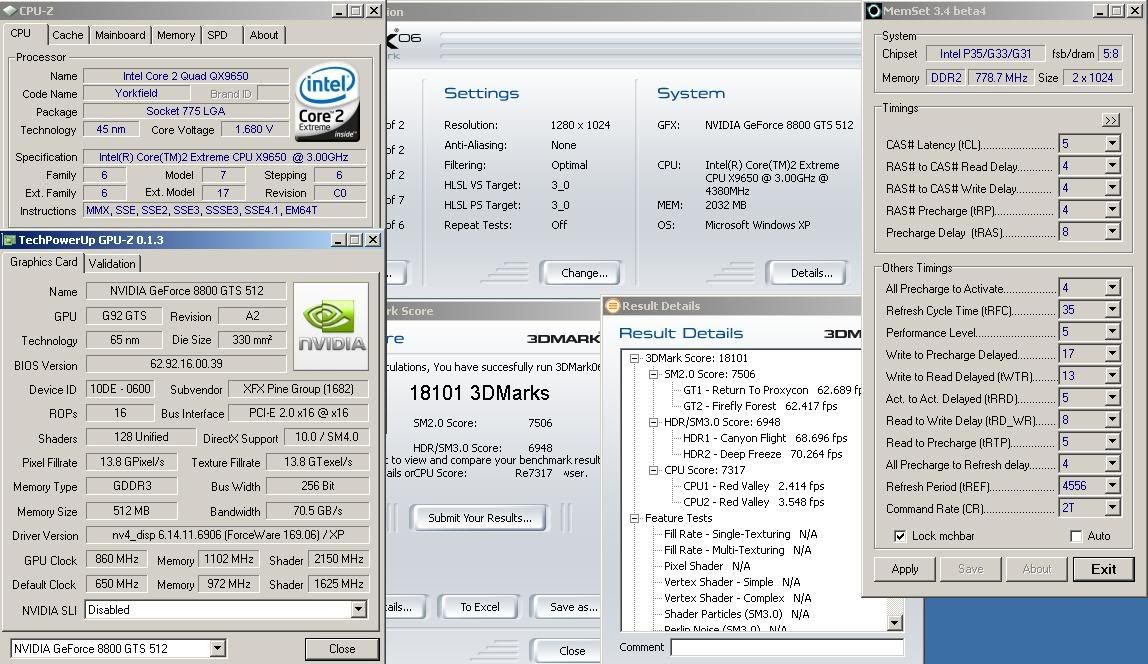
Task: Collapse the 3DMark Score tree node
Action: 635,358
